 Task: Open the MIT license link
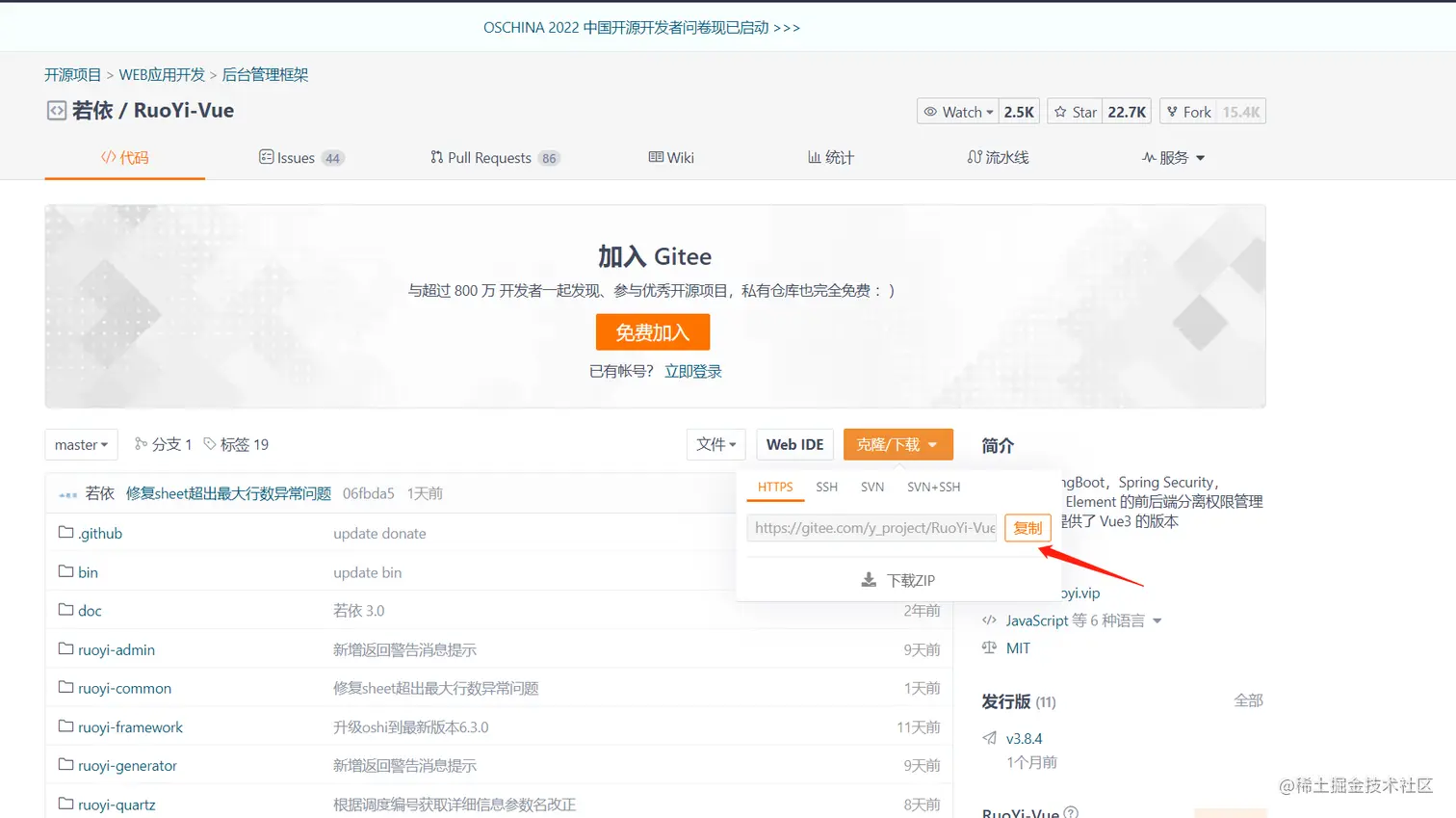[1018, 648]
